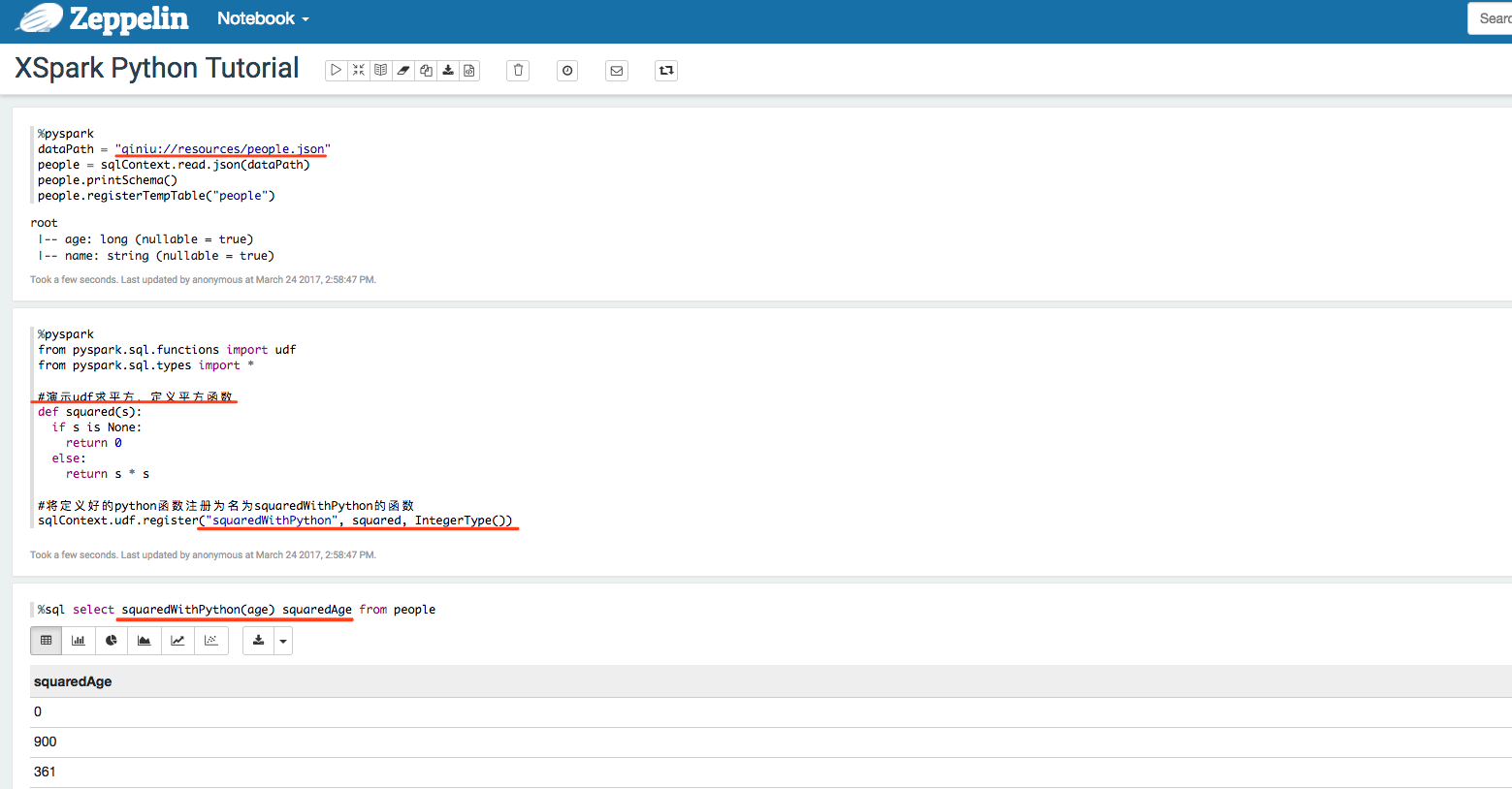
Task: Click the 'def squared(s):' code line
Action: (90, 412)
